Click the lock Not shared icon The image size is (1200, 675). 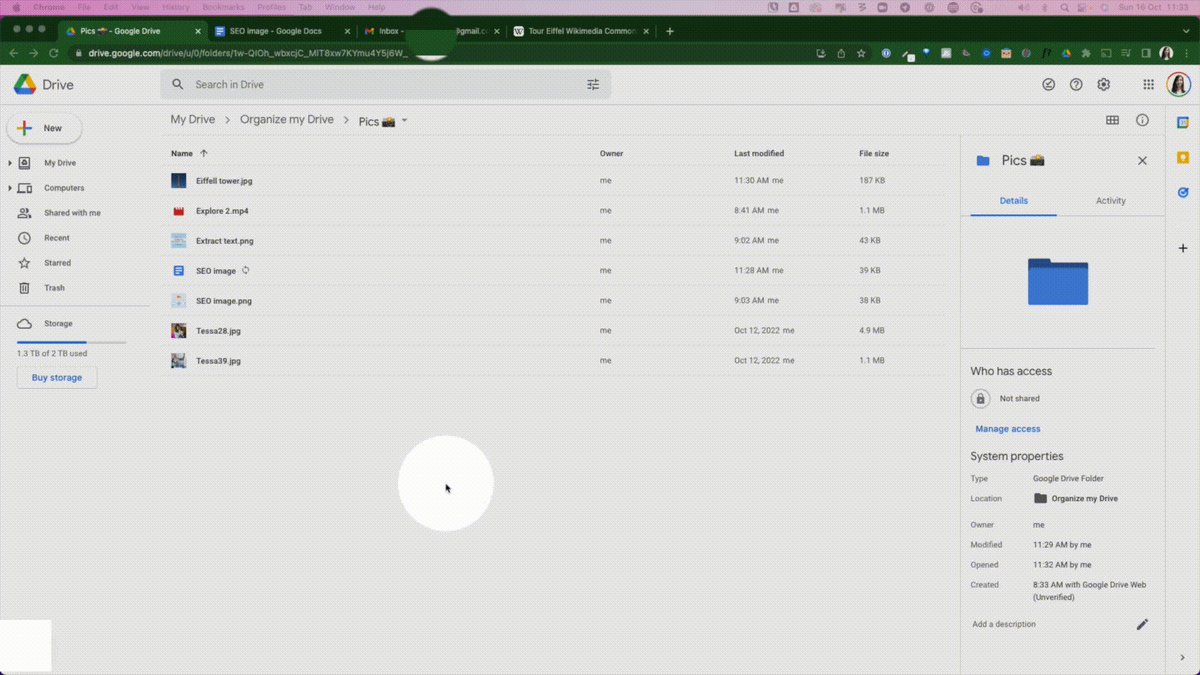[x=980, y=398]
